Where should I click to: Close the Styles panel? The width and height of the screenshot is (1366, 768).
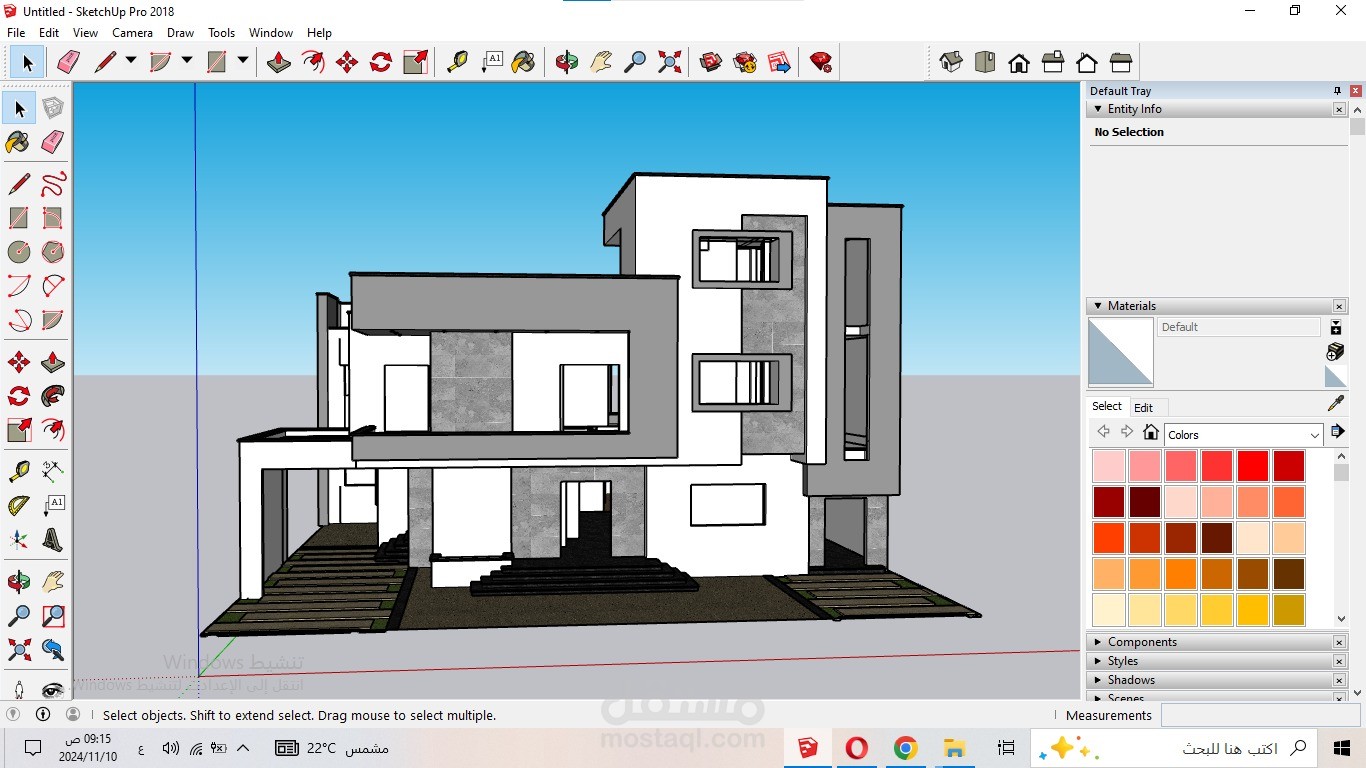(1340, 661)
